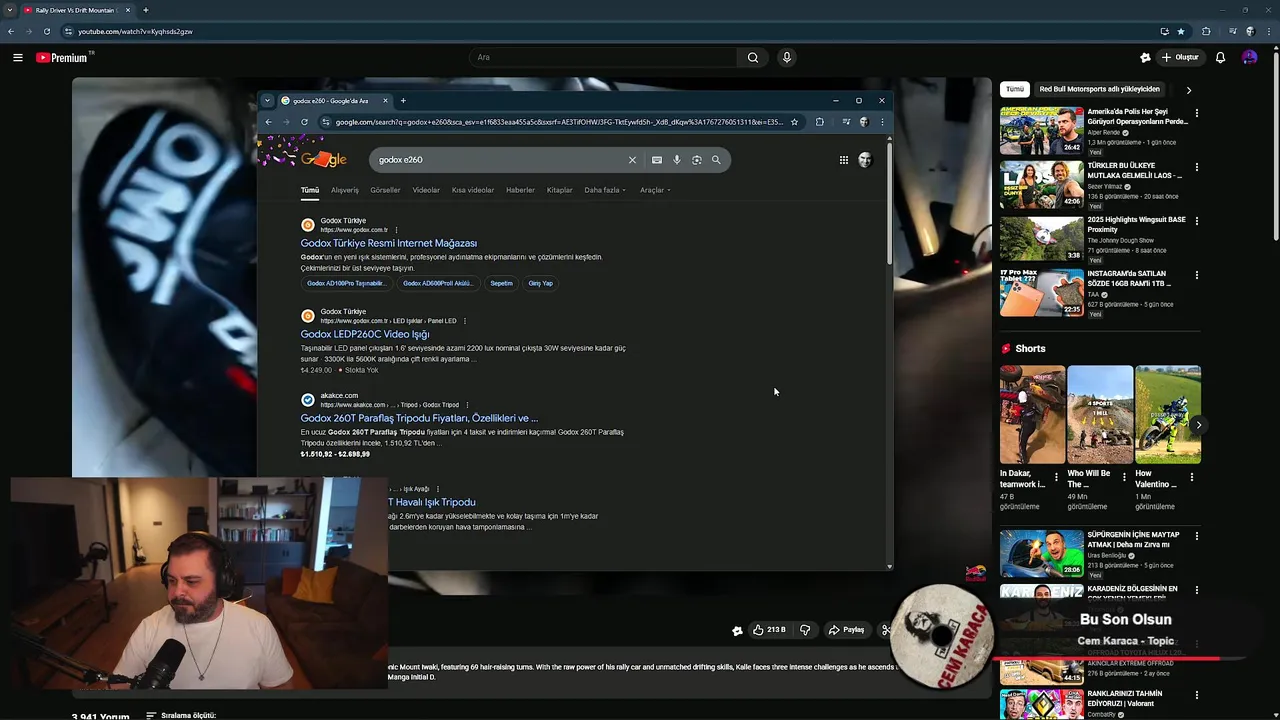1280x720 pixels.
Task: Open more options for akakce.com result
Action: pyautogui.click(x=467, y=405)
